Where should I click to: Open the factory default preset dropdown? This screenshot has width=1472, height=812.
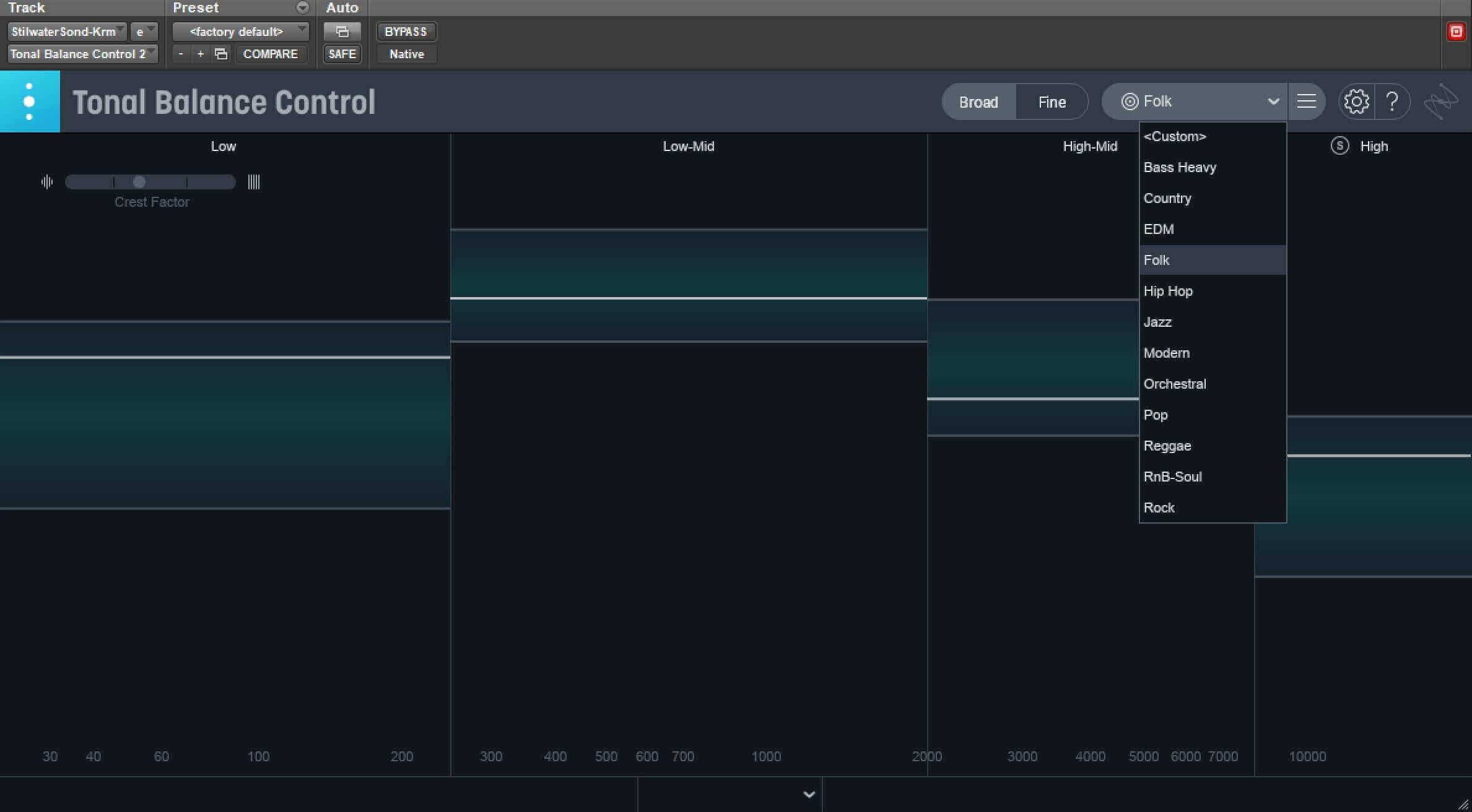tap(240, 32)
